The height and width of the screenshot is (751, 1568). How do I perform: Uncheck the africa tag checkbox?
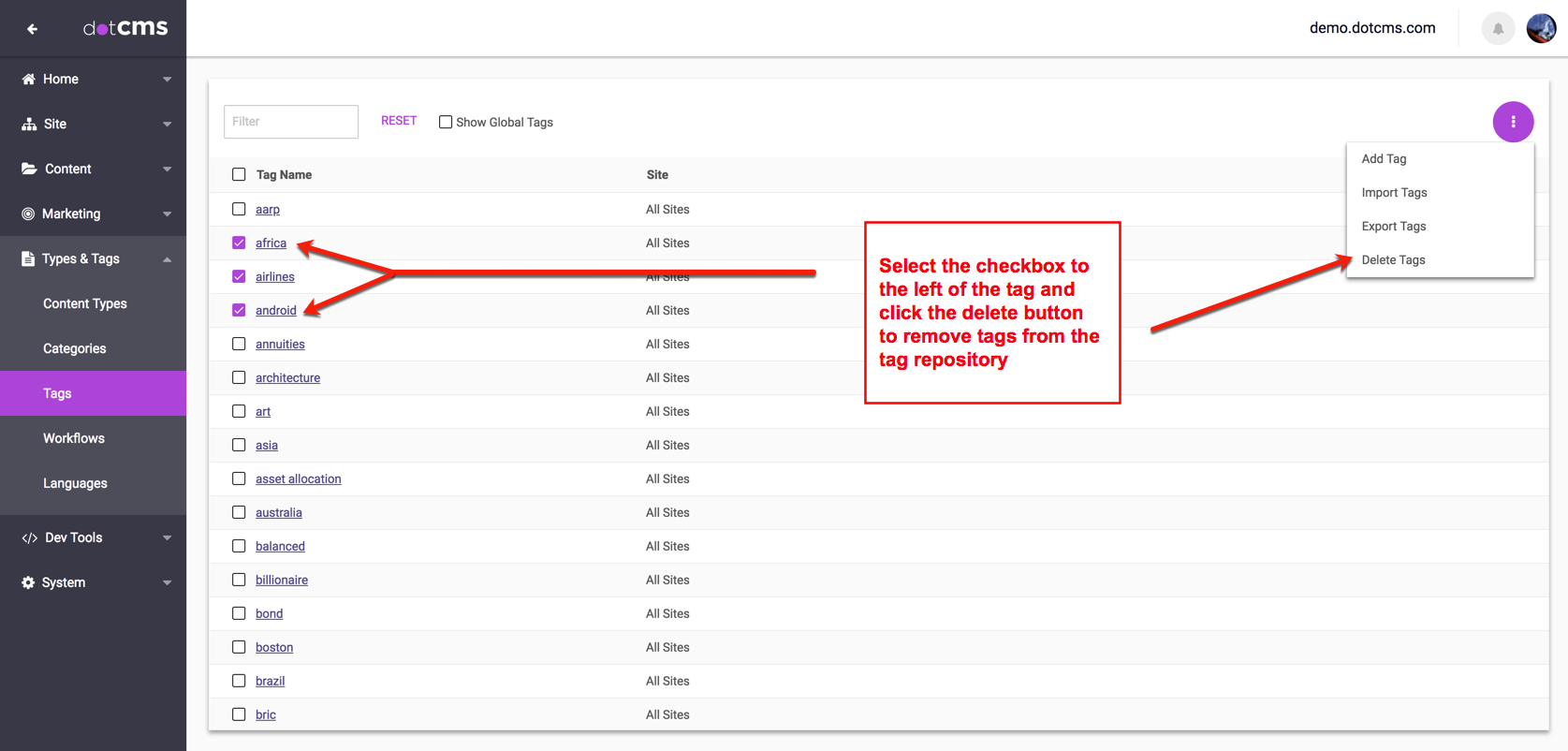tap(239, 243)
